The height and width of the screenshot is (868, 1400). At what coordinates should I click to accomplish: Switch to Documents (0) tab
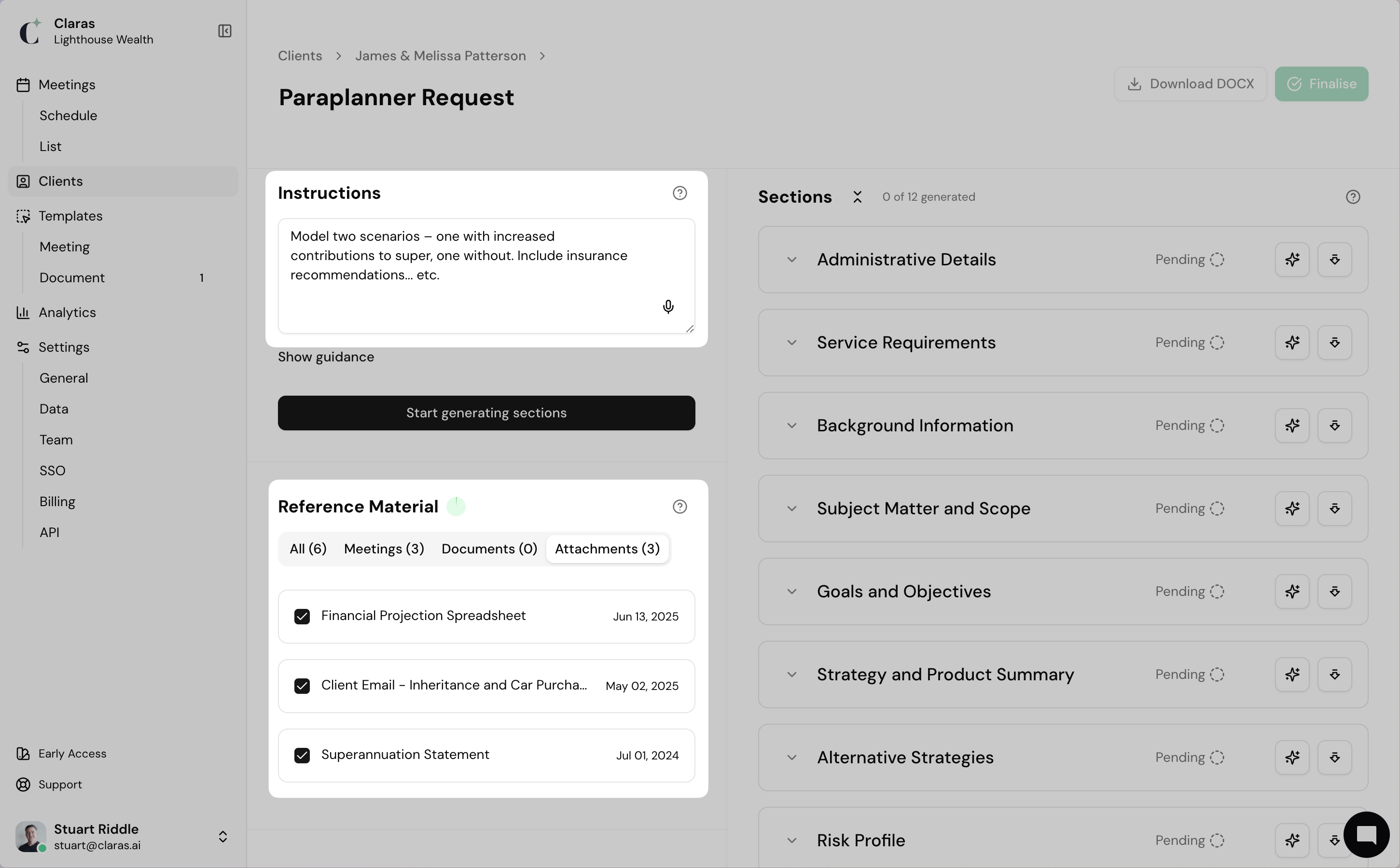click(489, 549)
